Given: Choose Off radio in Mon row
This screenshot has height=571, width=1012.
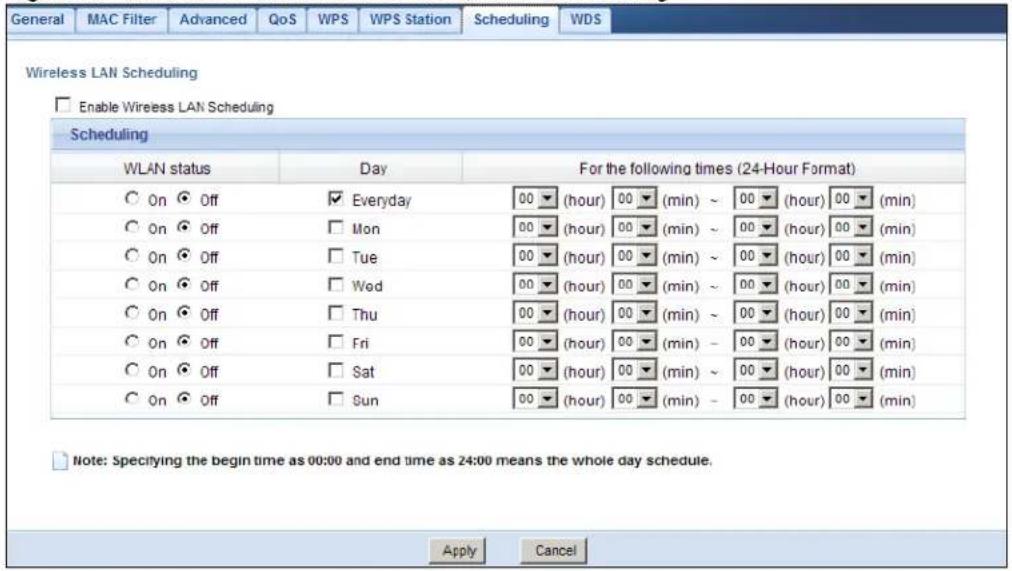Looking at the screenshot, I should point(185,227).
